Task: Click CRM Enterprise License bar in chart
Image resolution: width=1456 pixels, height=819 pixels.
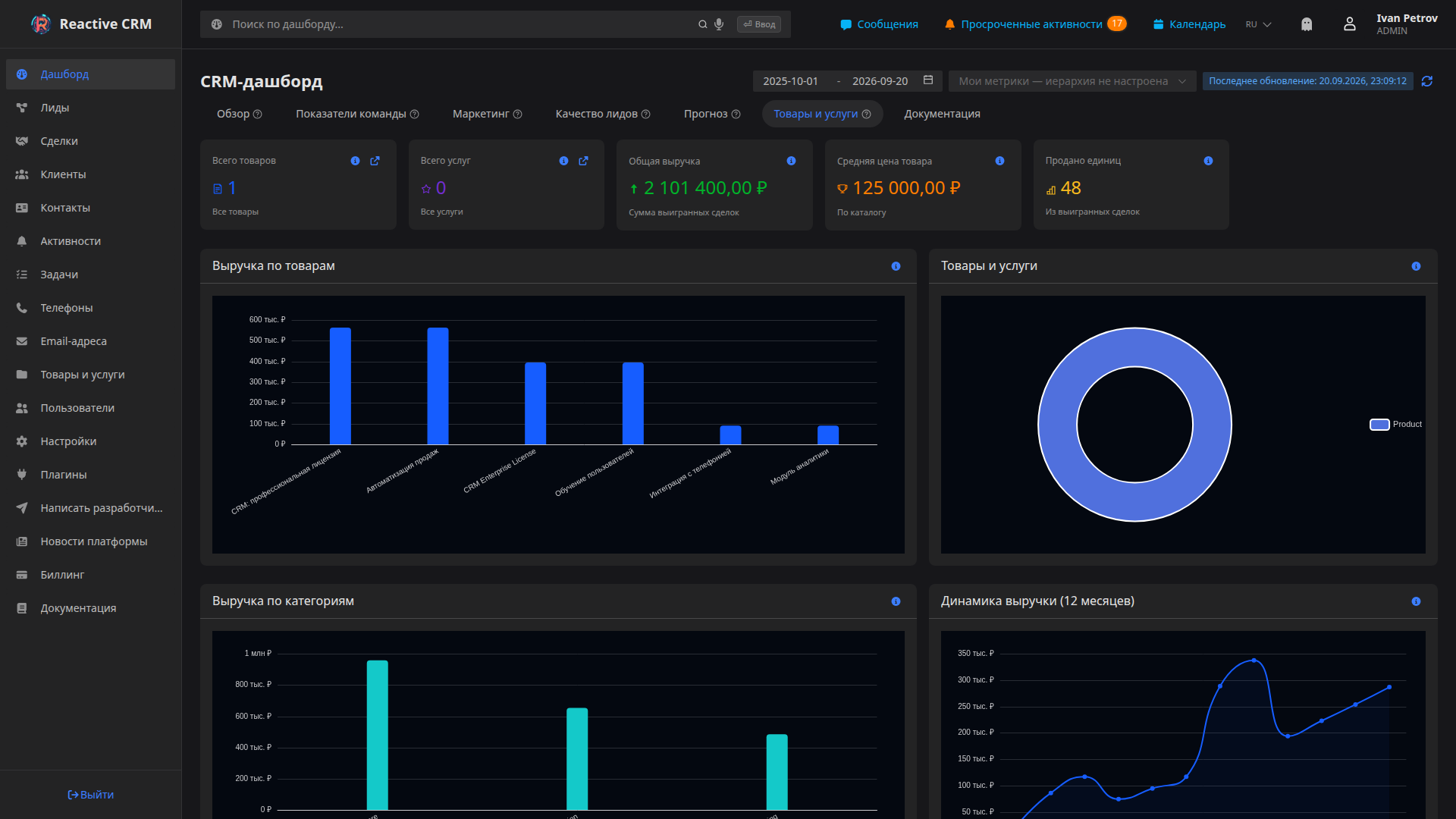Action: click(535, 403)
